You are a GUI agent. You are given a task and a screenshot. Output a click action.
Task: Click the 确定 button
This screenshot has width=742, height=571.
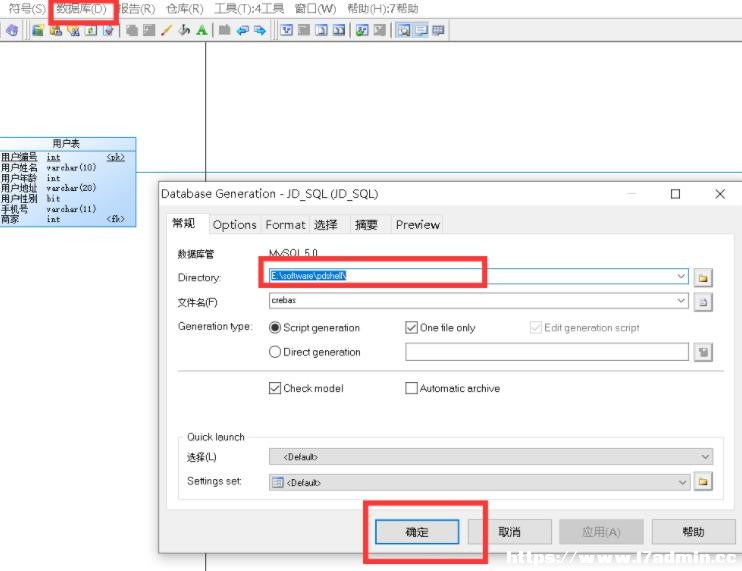pyautogui.click(x=417, y=532)
